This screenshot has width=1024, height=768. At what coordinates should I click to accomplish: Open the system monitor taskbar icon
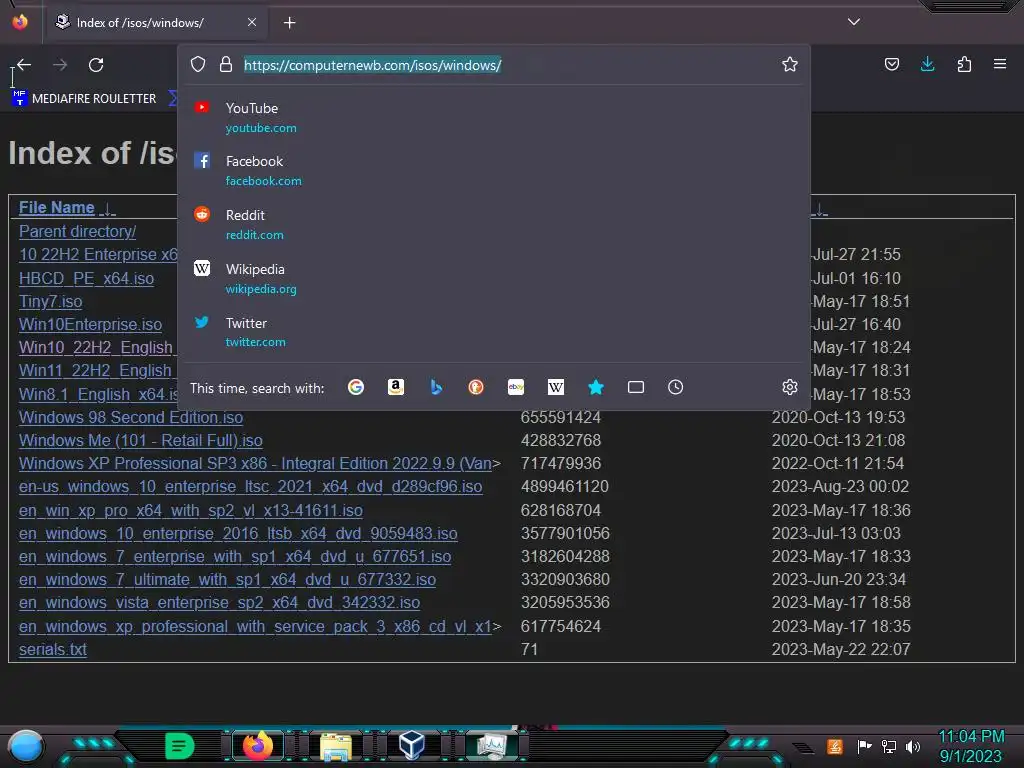point(491,746)
